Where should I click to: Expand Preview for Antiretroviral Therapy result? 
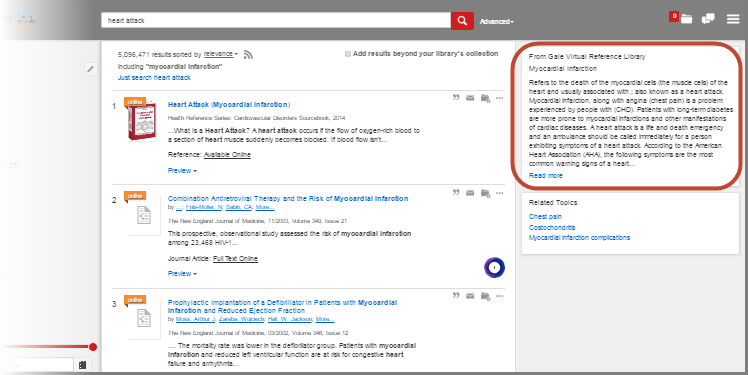(x=182, y=273)
